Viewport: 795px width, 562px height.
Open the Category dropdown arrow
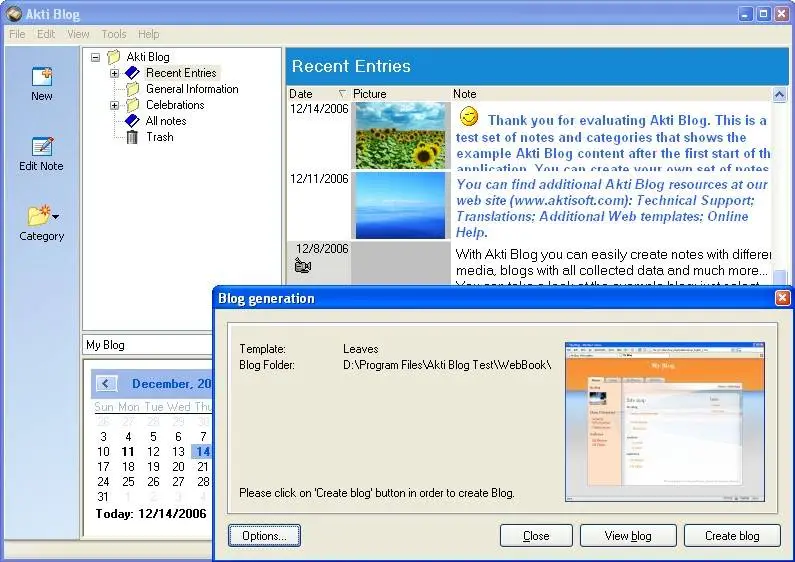56,217
